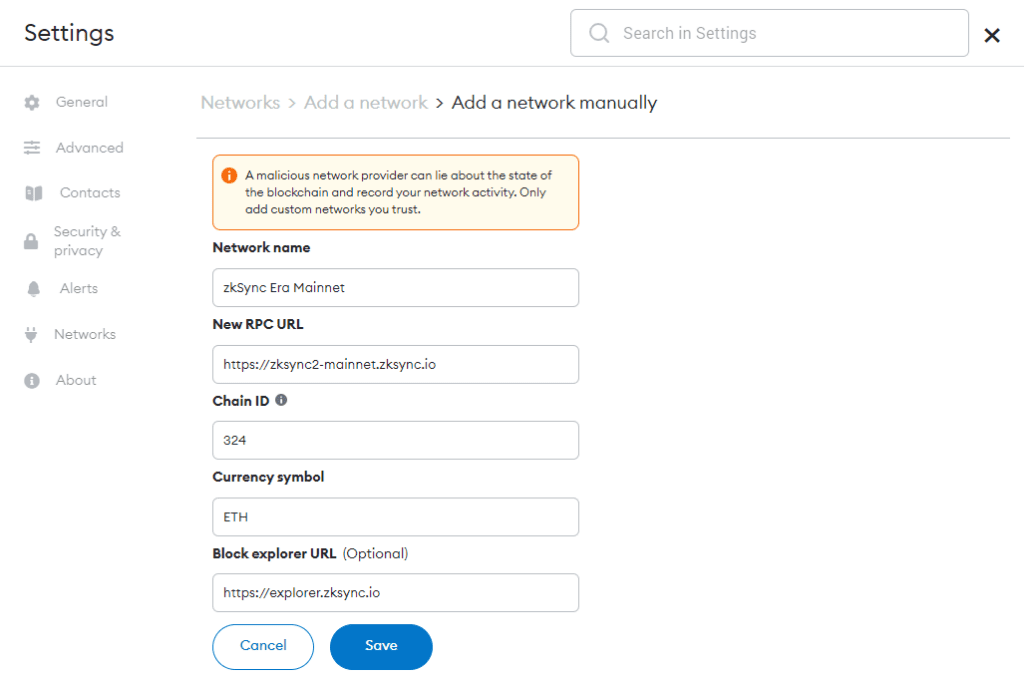This screenshot has width=1024, height=675.
Task: Cancel adding the network
Action: (x=263, y=646)
